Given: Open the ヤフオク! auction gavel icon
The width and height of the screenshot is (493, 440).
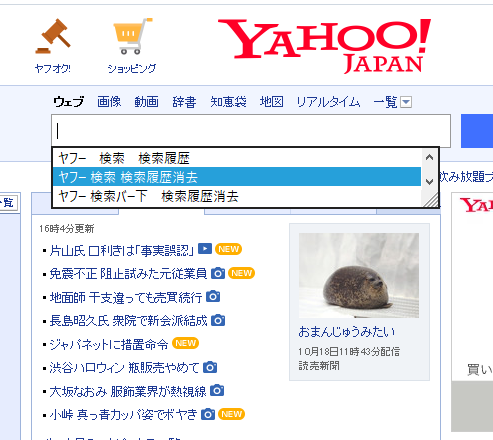Looking at the screenshot, I should coord(53,36).
